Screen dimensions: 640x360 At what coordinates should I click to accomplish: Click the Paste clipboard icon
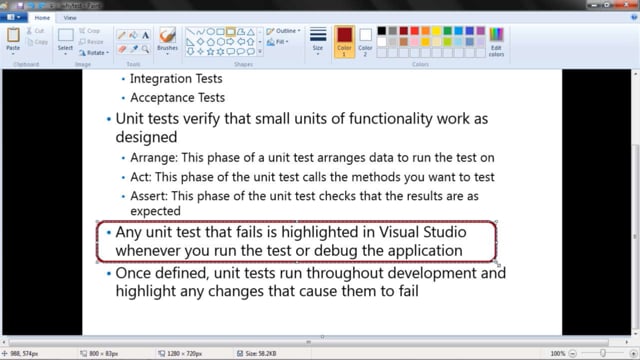pos(13,35)
